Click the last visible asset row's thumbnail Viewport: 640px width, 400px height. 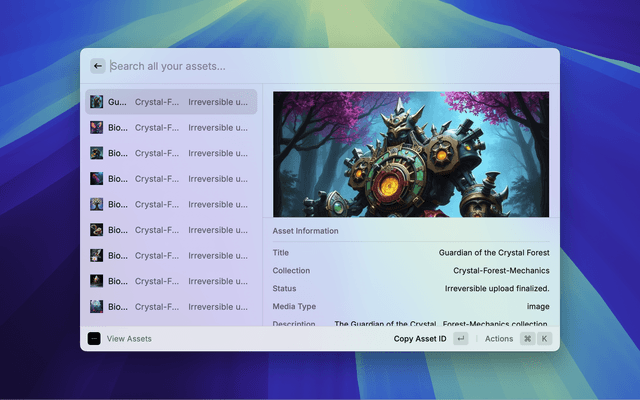pos(97,307)
